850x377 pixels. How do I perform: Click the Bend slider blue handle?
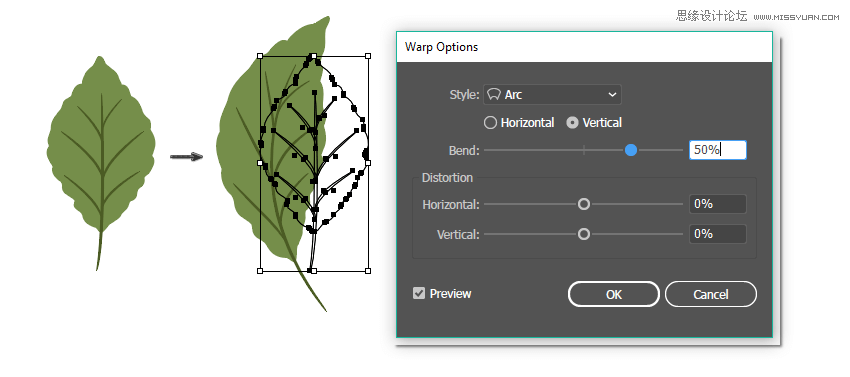pyautogui.click(x=630, y=150)
